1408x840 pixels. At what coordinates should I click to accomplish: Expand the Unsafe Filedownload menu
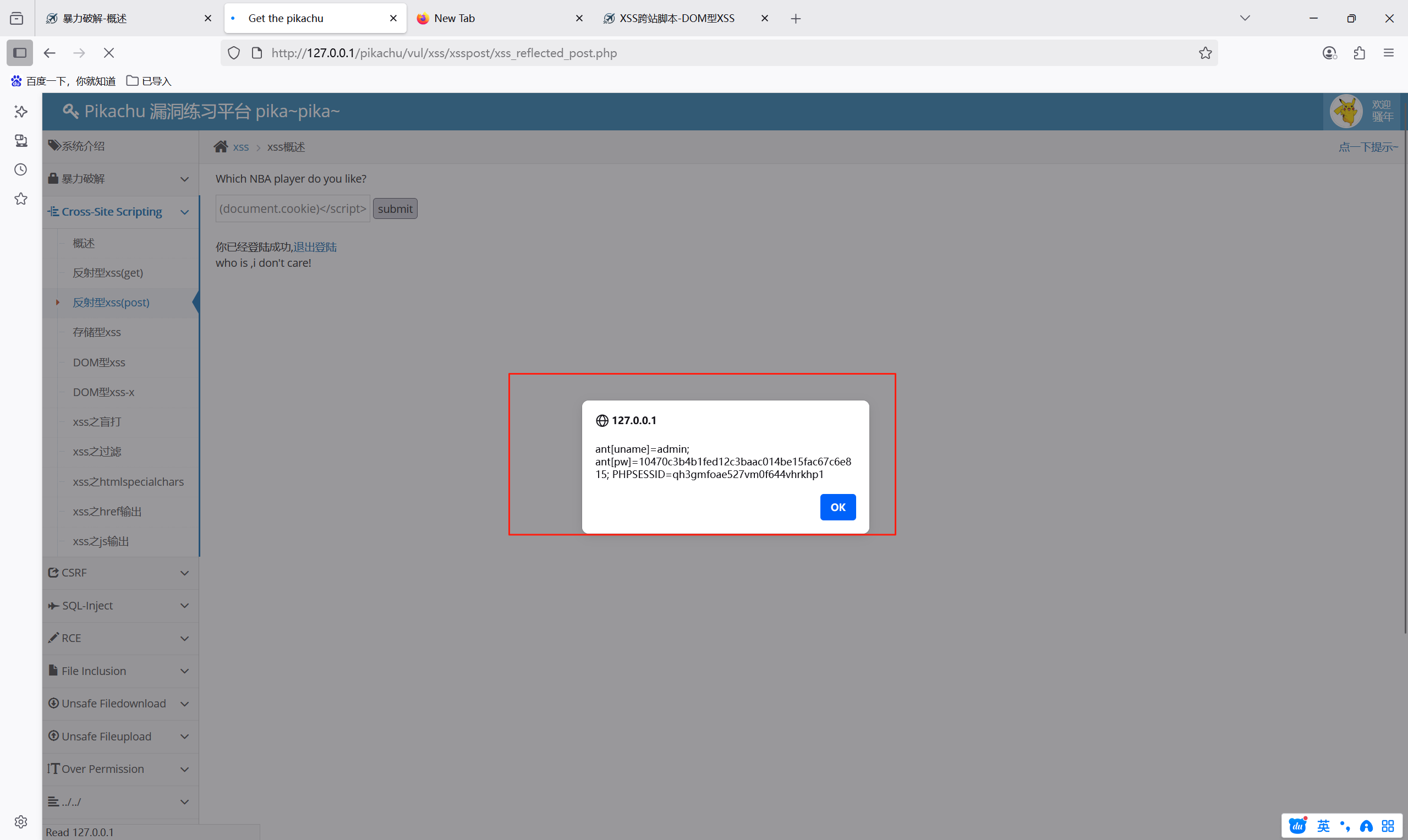[x=120, y=704]
